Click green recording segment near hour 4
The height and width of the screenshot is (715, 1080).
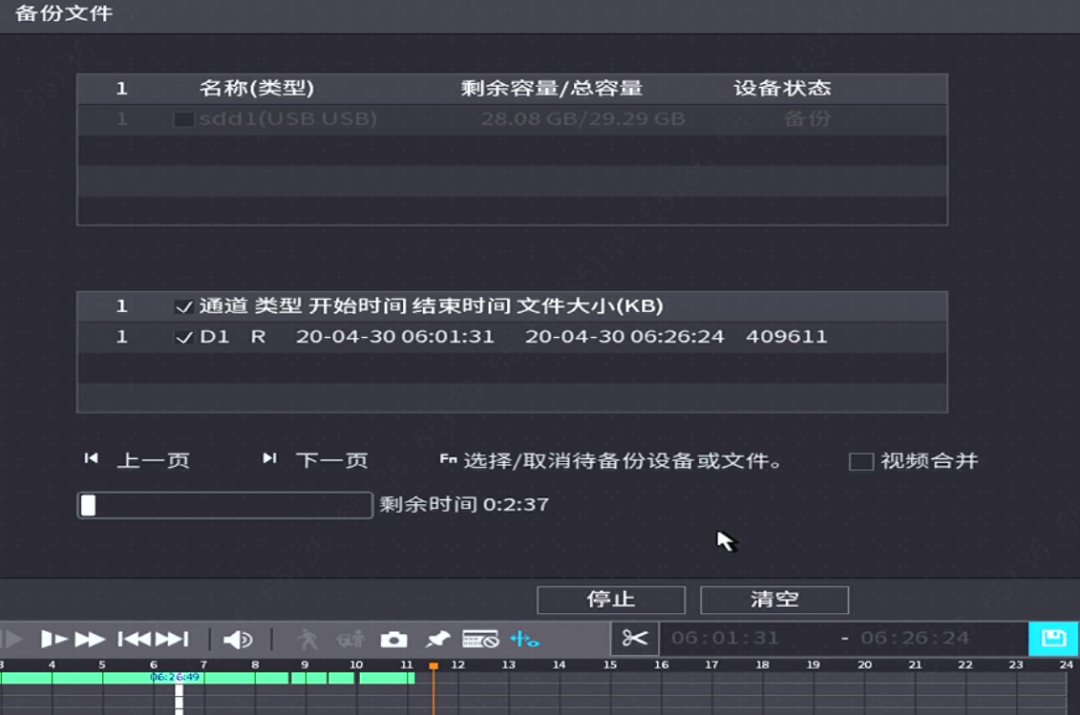pyautogui.click(x=52, y=678)
